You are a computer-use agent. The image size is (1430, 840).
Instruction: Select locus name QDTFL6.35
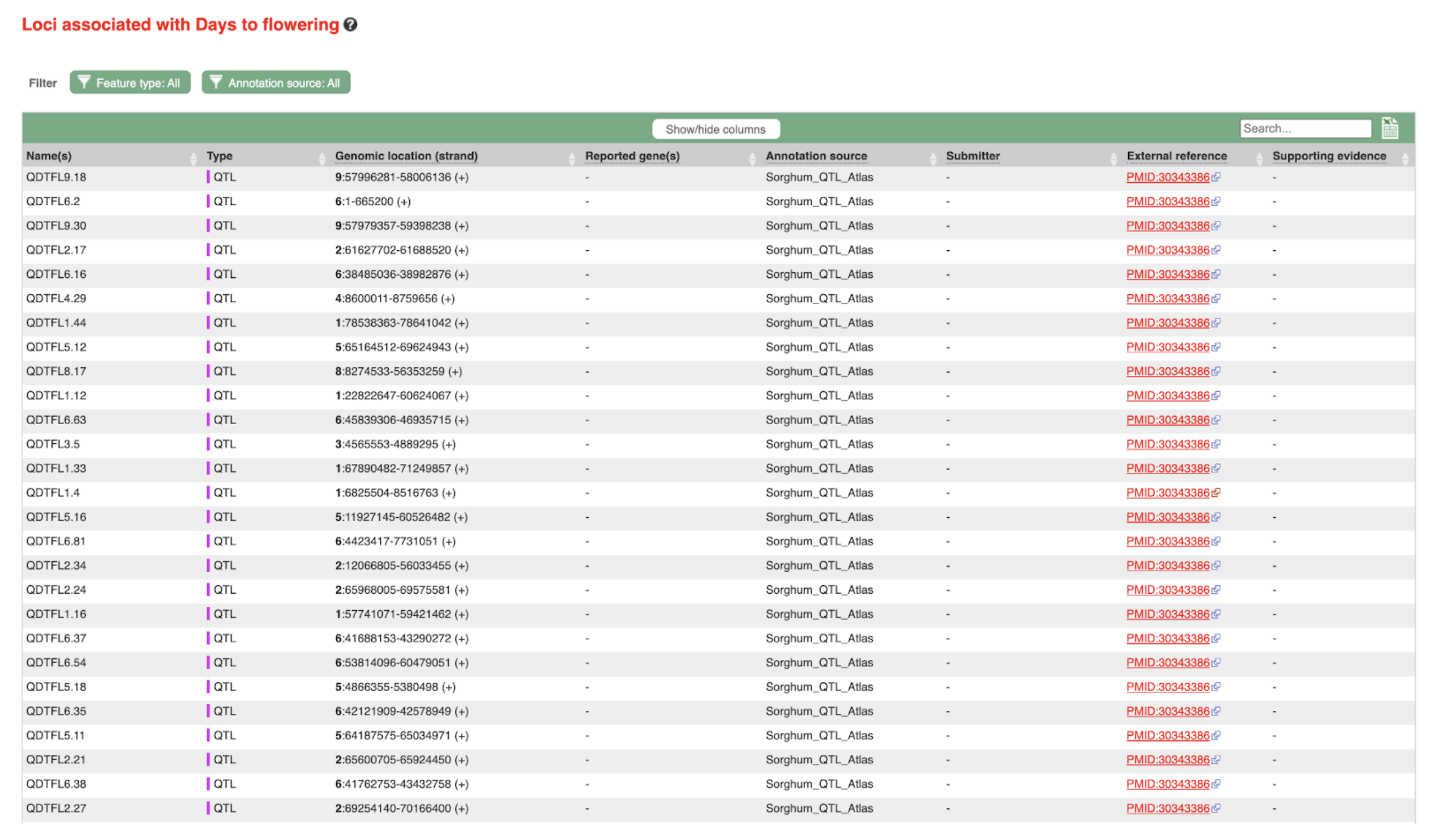point(56,711)
